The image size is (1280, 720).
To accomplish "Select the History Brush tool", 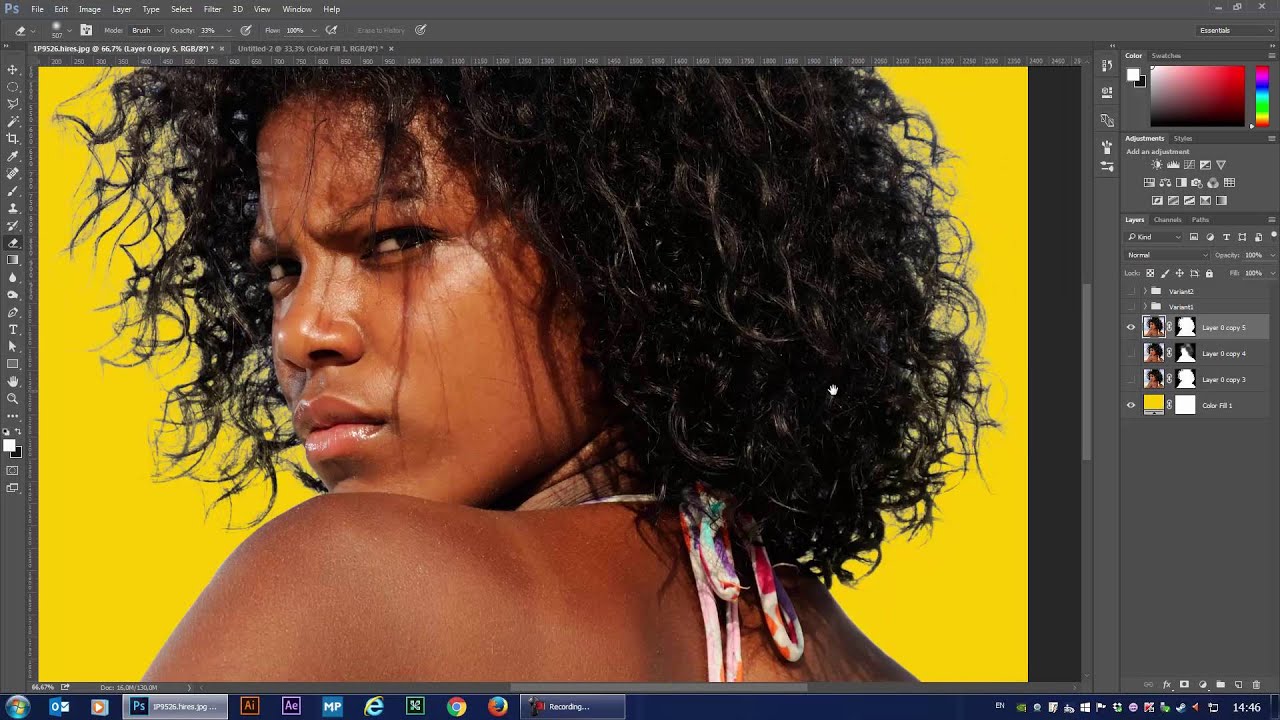I will coord(13,225).
